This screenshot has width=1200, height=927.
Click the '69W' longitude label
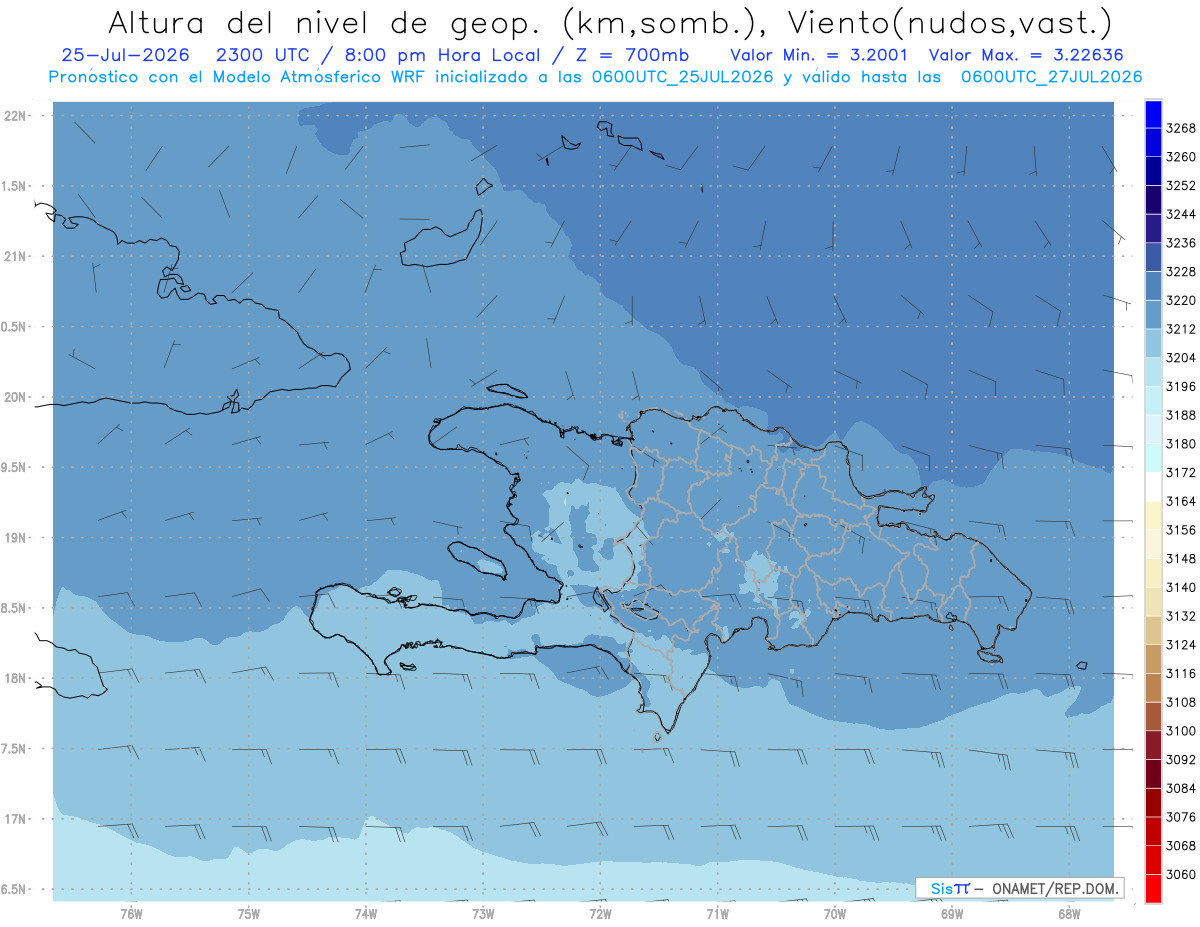pyautogui.click(x=952, y=914)
